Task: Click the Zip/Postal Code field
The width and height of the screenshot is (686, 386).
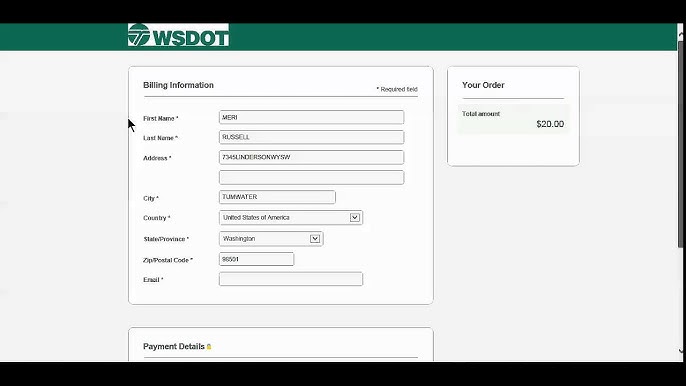Action: [x=256, y=259]
